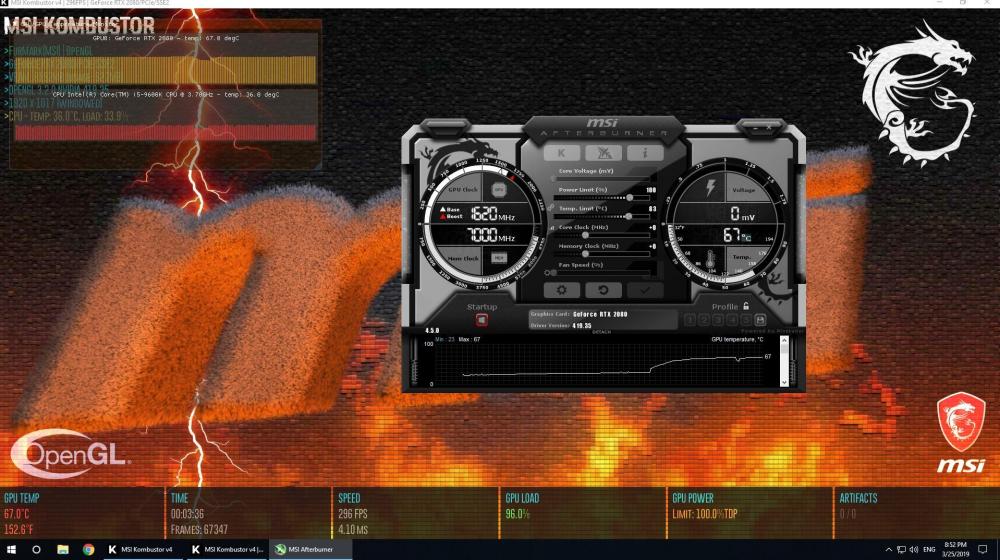Select profile slot 4 in Afterburner
1000x560 pixels.
coord(732,320)
